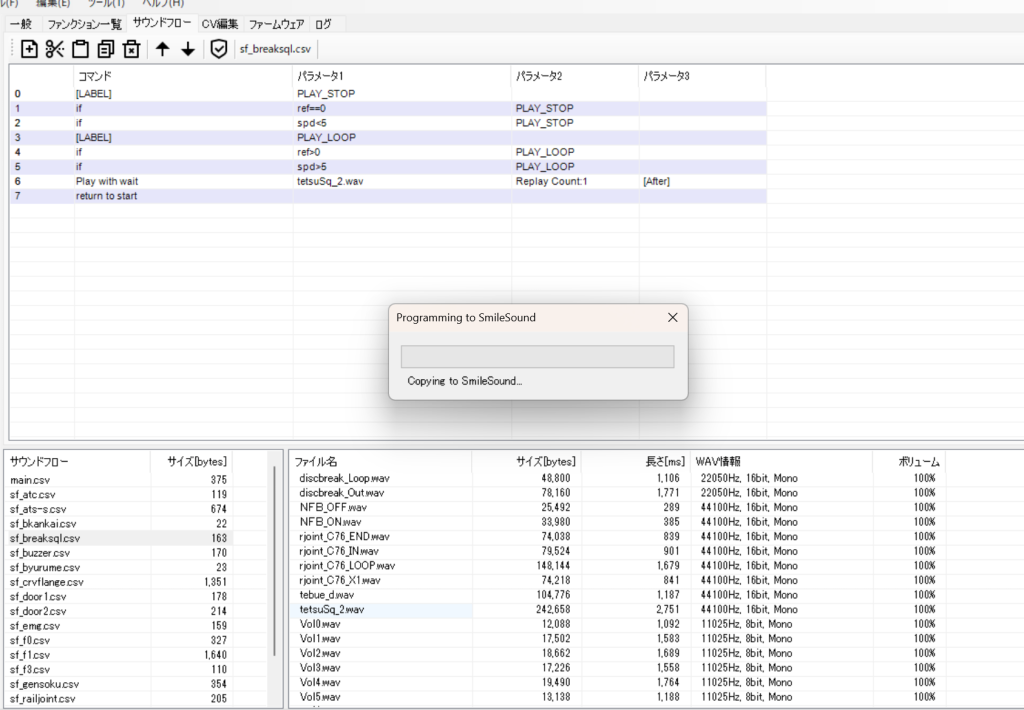Click the copy icon in toolbar
The width and height of the screenshot is (1024, 710).
106,49
